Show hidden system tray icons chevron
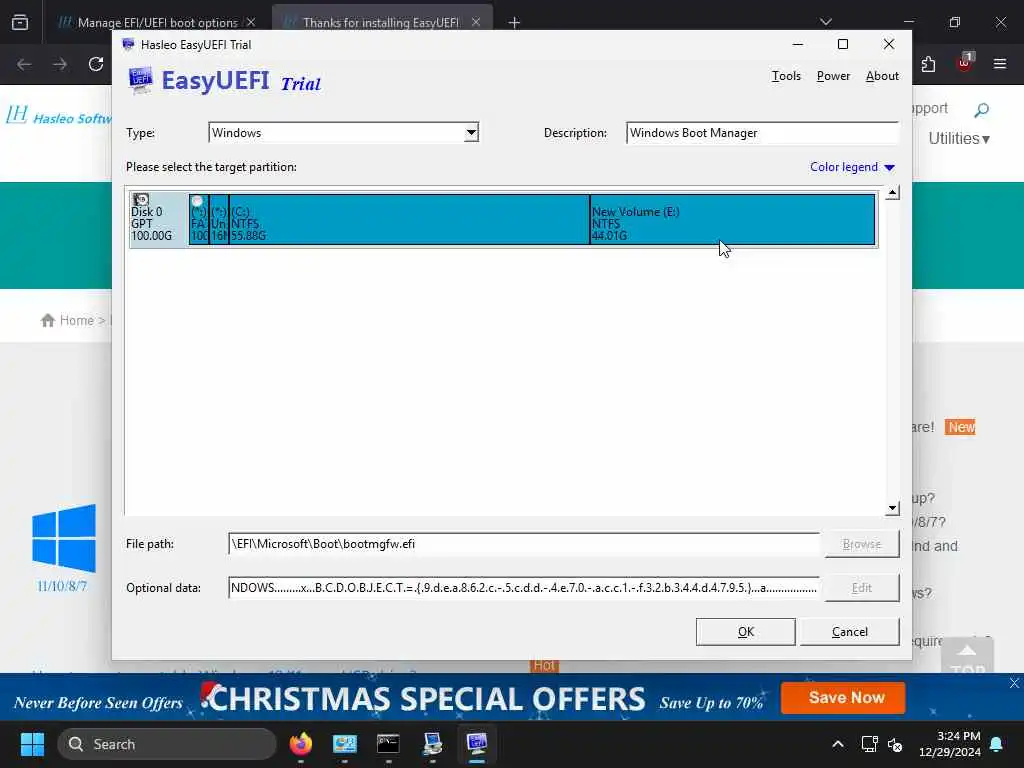 (838, 744)
